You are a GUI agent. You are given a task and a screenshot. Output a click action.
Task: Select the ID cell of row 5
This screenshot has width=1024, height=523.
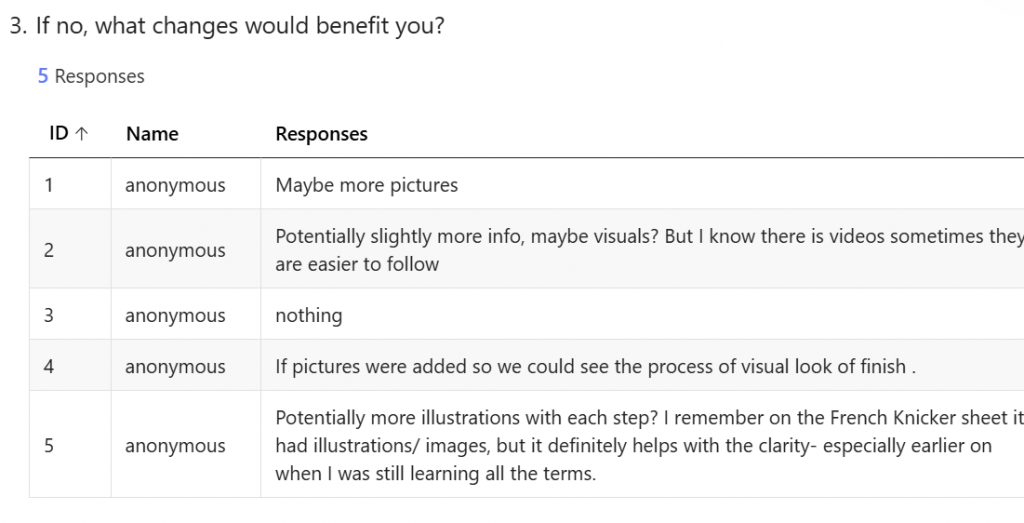click(x=49, y=445)
